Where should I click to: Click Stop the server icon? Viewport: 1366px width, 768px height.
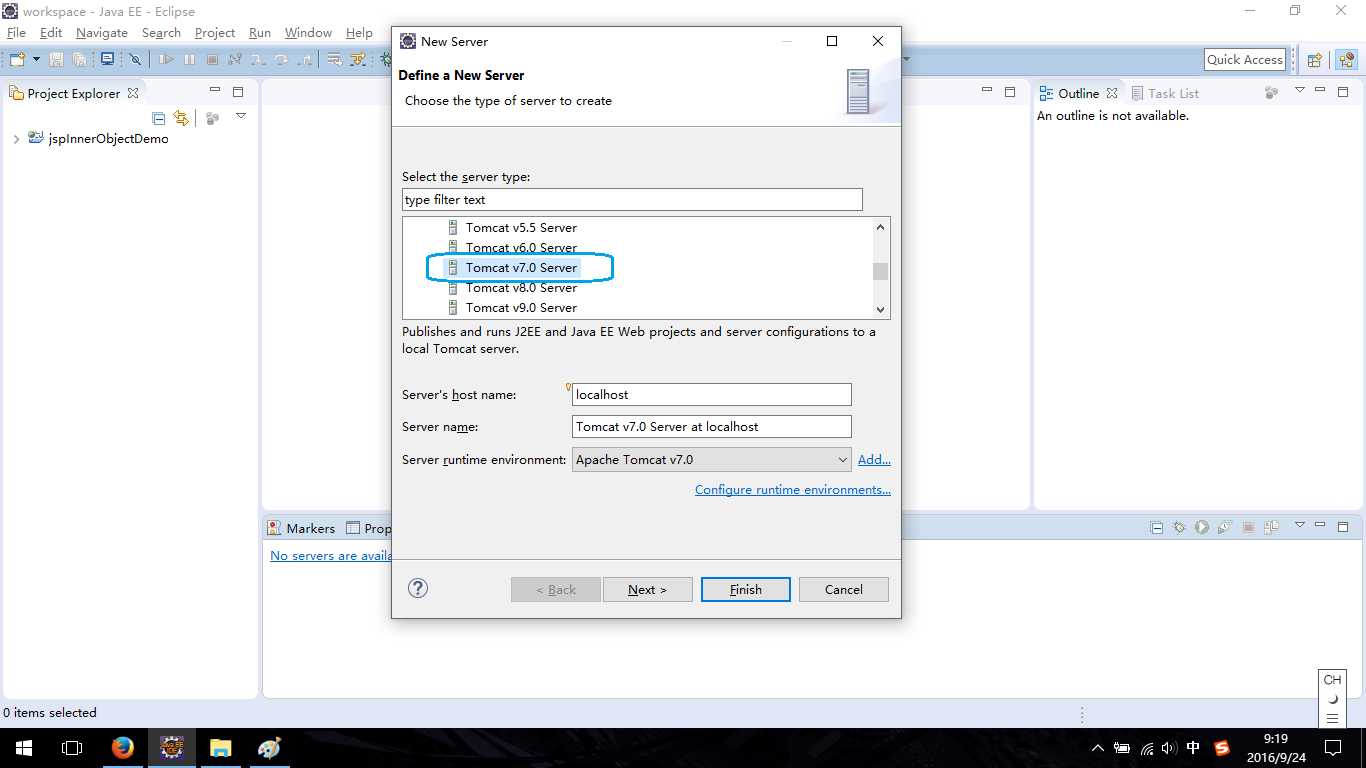pos(1248,527)
